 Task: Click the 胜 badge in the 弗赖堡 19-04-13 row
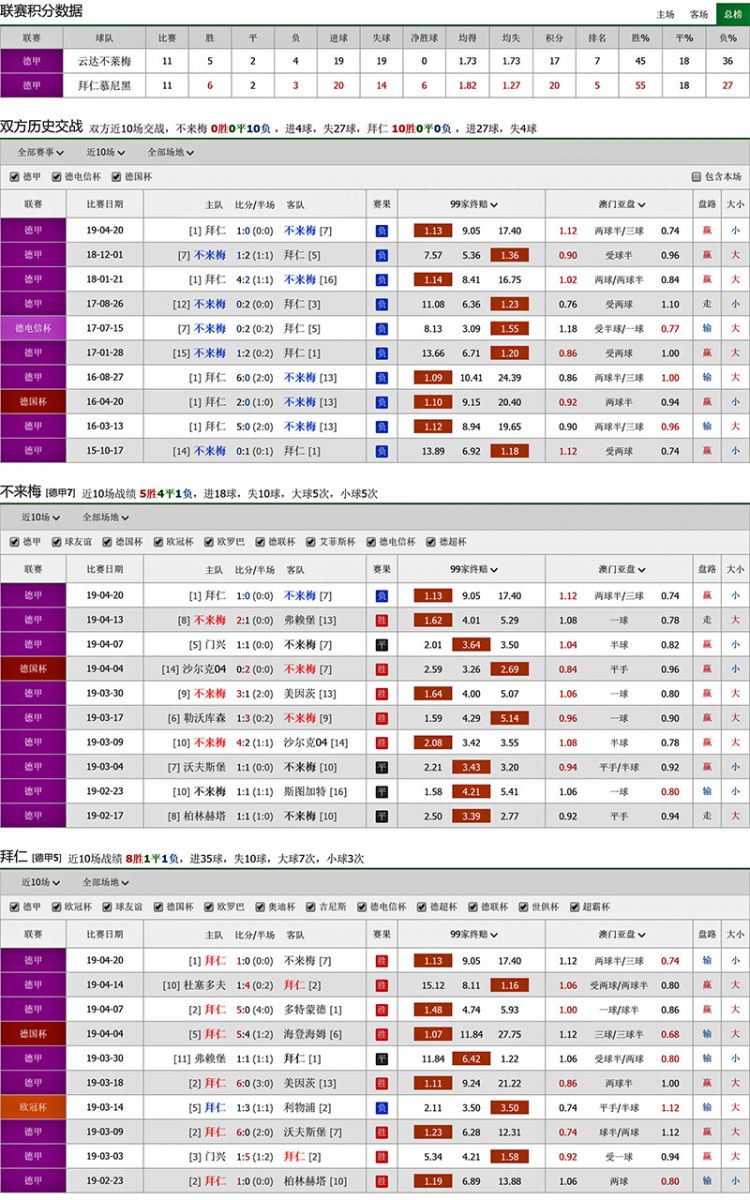pyautogui.click(x=381, y=620)
